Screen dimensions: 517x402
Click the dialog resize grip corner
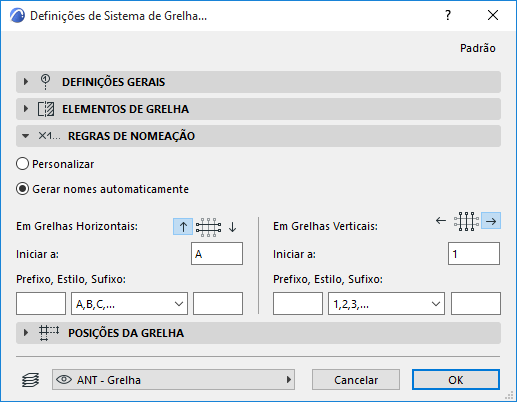[x=509, y=395]
